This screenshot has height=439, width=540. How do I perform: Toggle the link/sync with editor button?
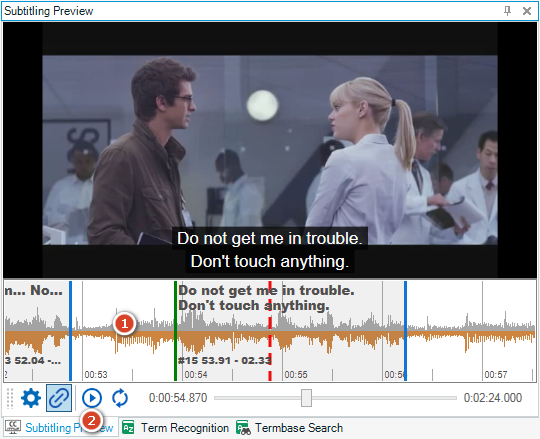tap(59, 398)
